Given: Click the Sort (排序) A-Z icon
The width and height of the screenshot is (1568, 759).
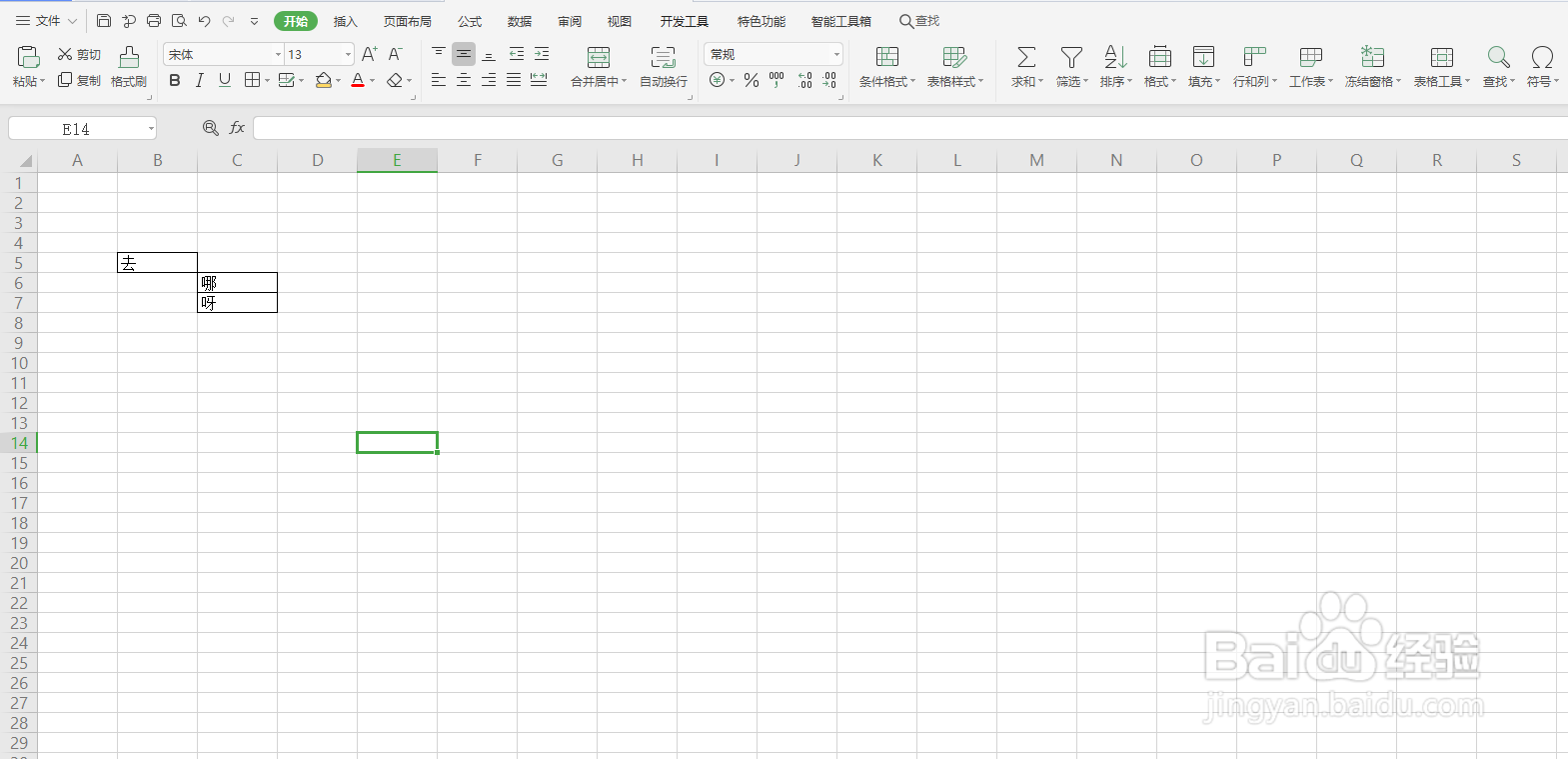Looking at the screenshot, I should tap(1115, 57).
